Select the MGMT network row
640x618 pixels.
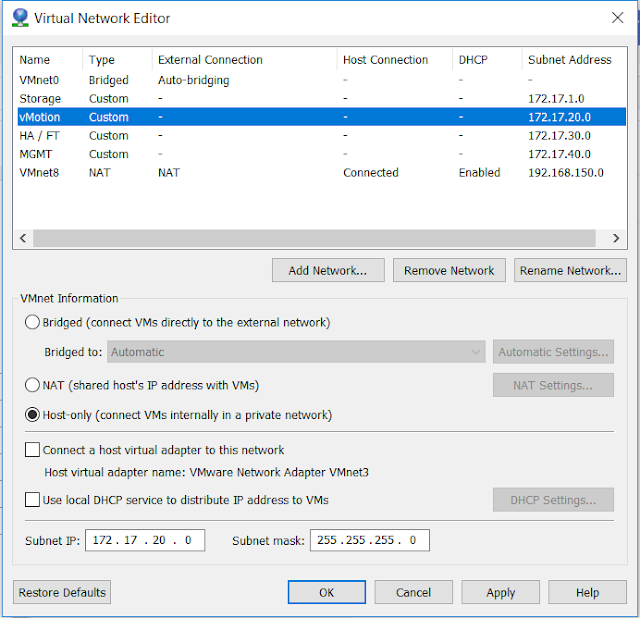tap(322, 154)
